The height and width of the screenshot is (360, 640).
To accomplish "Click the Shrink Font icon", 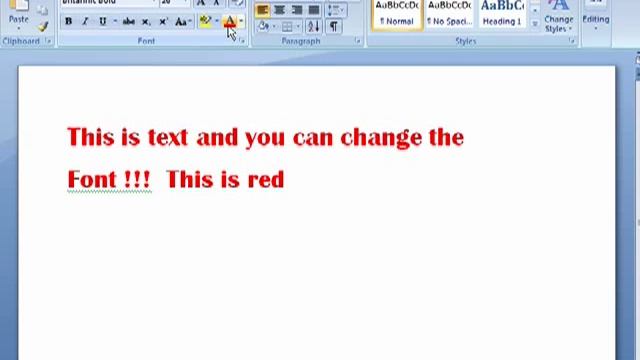I will pyautogui.click(x=216, y=3).
